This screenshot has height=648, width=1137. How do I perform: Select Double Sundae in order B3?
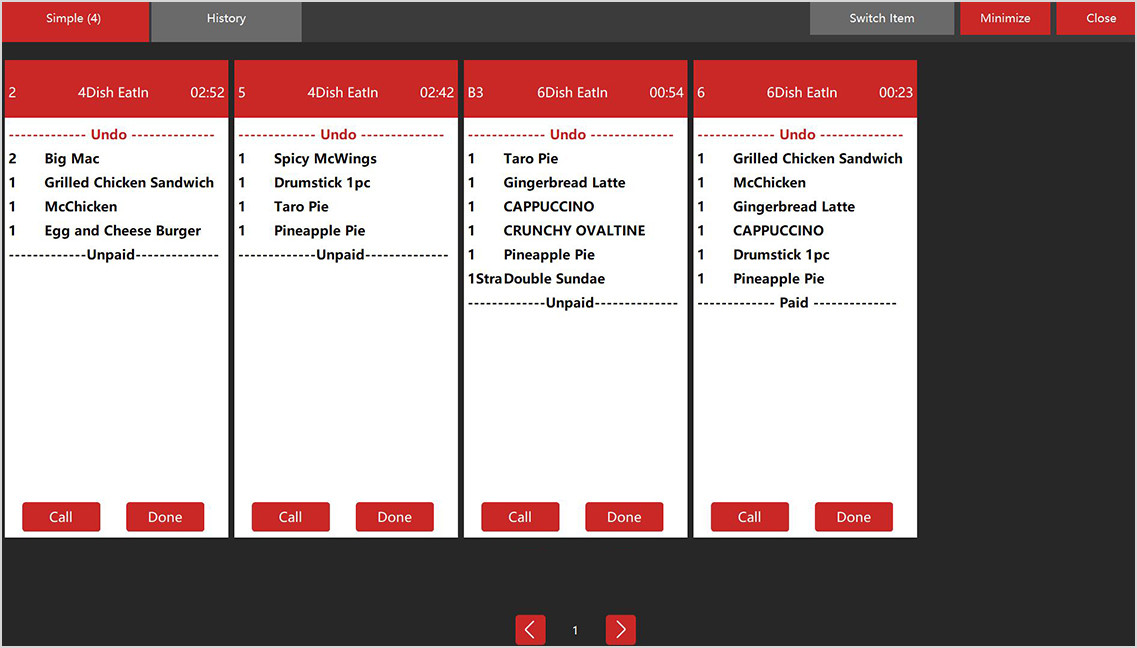[554, 279]
